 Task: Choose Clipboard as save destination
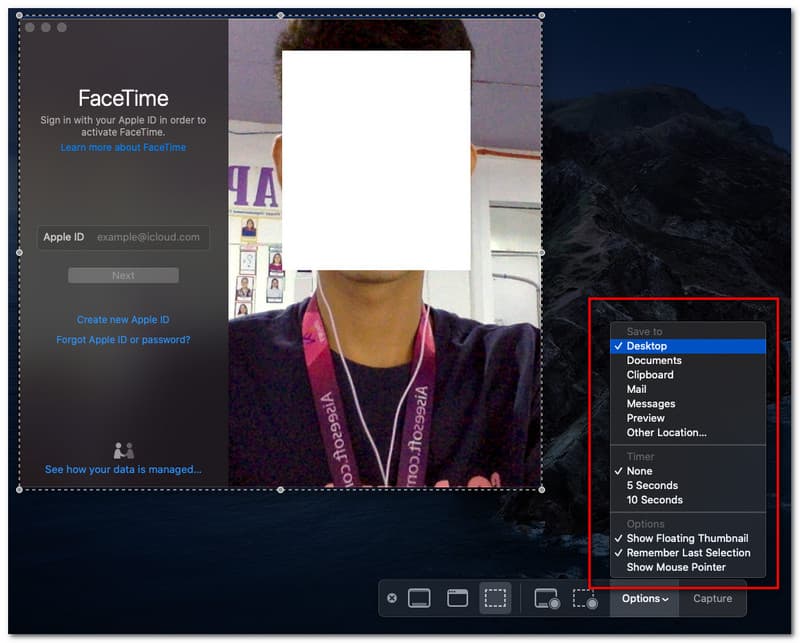point(650,375)
